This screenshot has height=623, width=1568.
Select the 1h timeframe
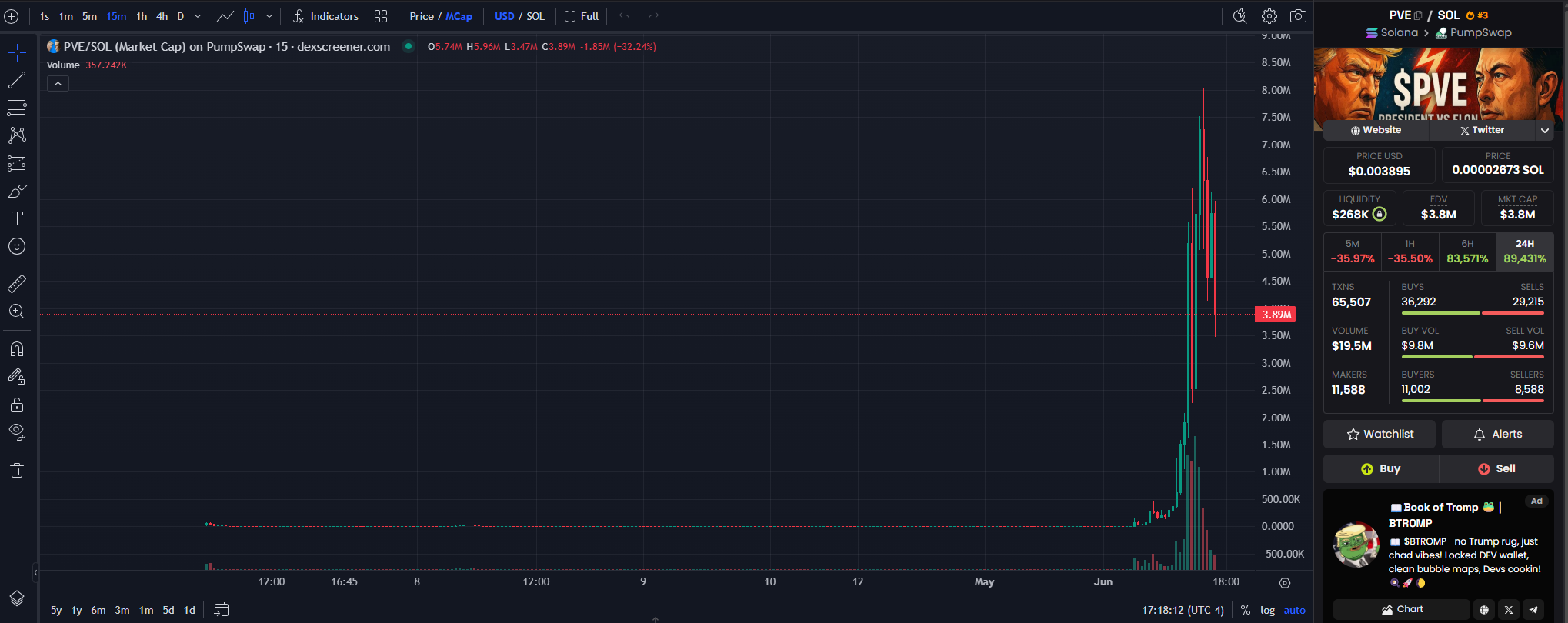click(142, 16)
